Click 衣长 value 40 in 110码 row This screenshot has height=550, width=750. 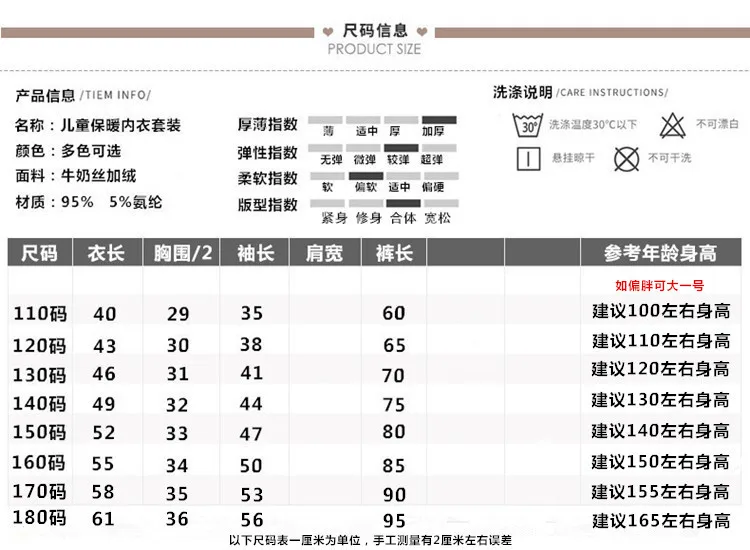pyautogui.click(x=105, y=314)
